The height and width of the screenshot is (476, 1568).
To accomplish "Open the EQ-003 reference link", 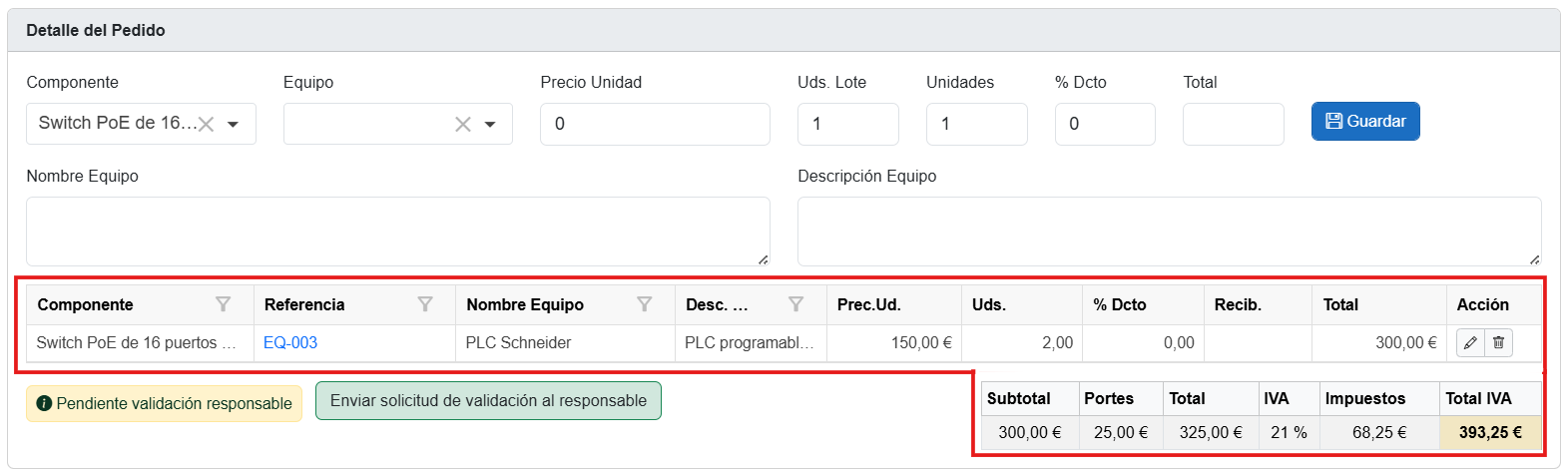I will tap(290, 343).
